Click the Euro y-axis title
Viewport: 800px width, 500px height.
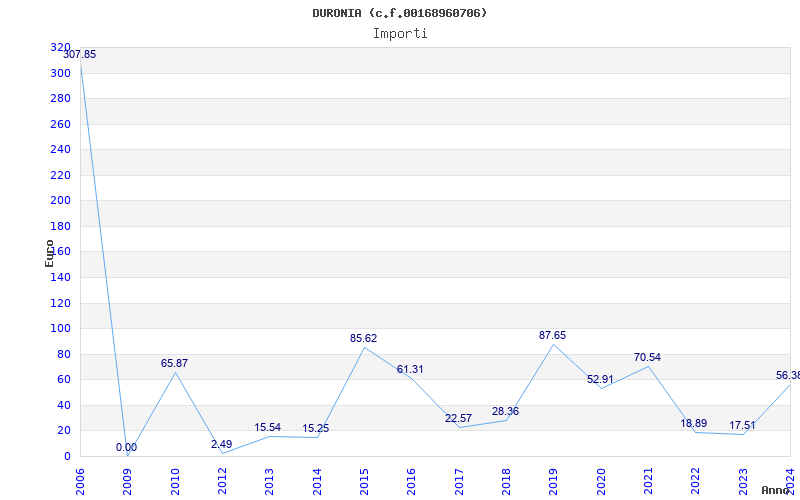point(49,253)
